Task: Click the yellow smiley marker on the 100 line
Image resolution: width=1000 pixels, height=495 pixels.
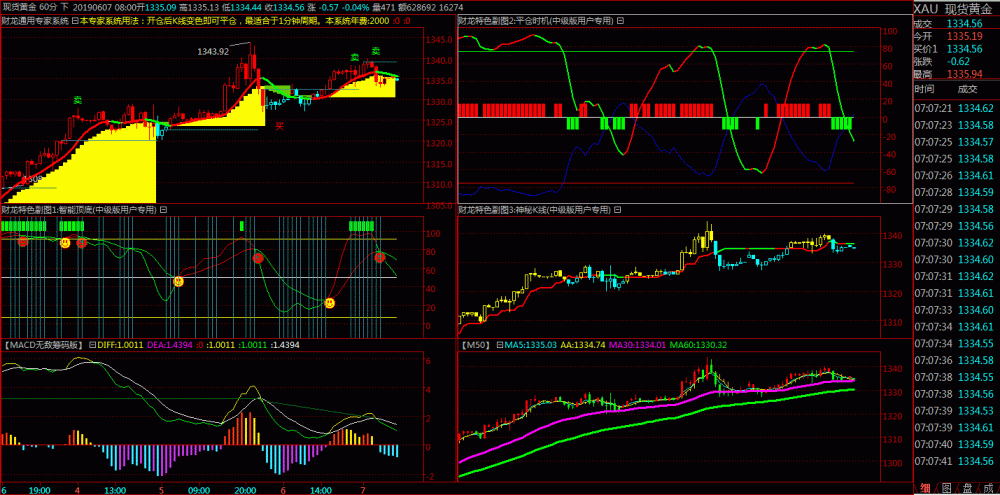Action: (65, 242)
